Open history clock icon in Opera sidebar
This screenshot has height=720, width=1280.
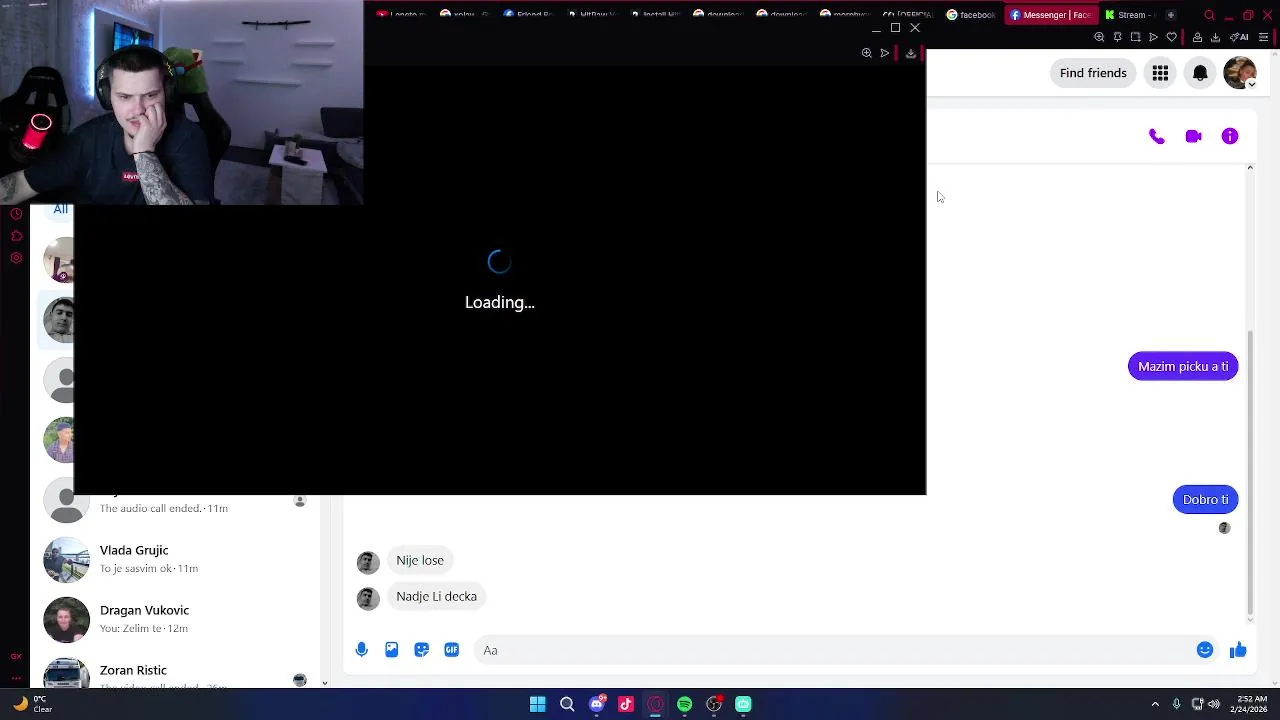16,214
